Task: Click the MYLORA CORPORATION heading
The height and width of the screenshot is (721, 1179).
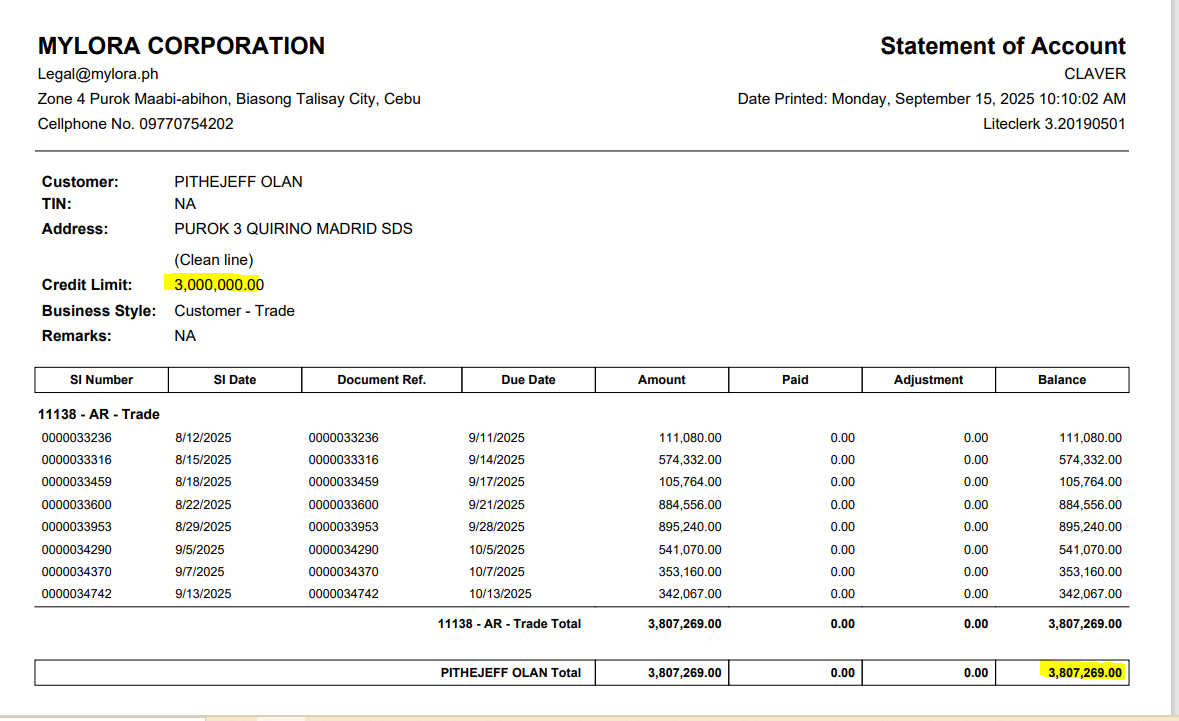Action: click(x=181, y=46)
